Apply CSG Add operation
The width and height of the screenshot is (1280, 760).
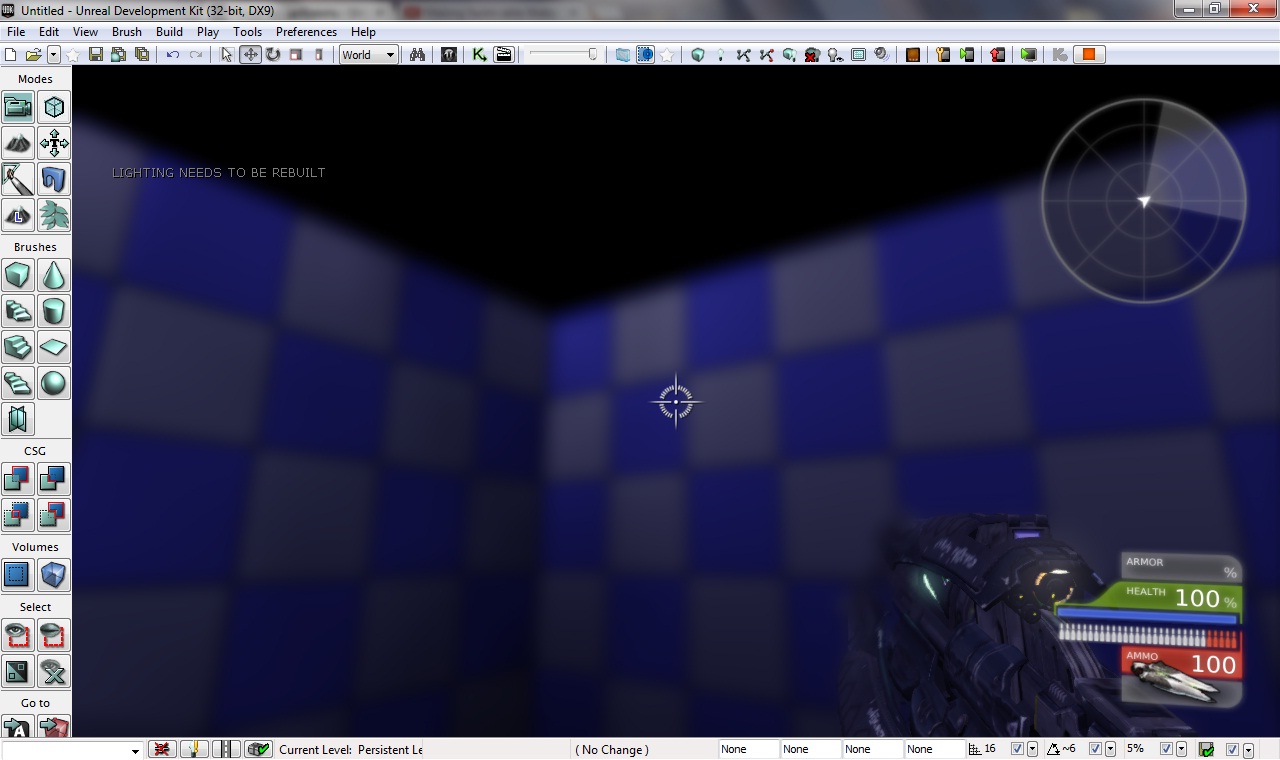(x=18, y=479)
